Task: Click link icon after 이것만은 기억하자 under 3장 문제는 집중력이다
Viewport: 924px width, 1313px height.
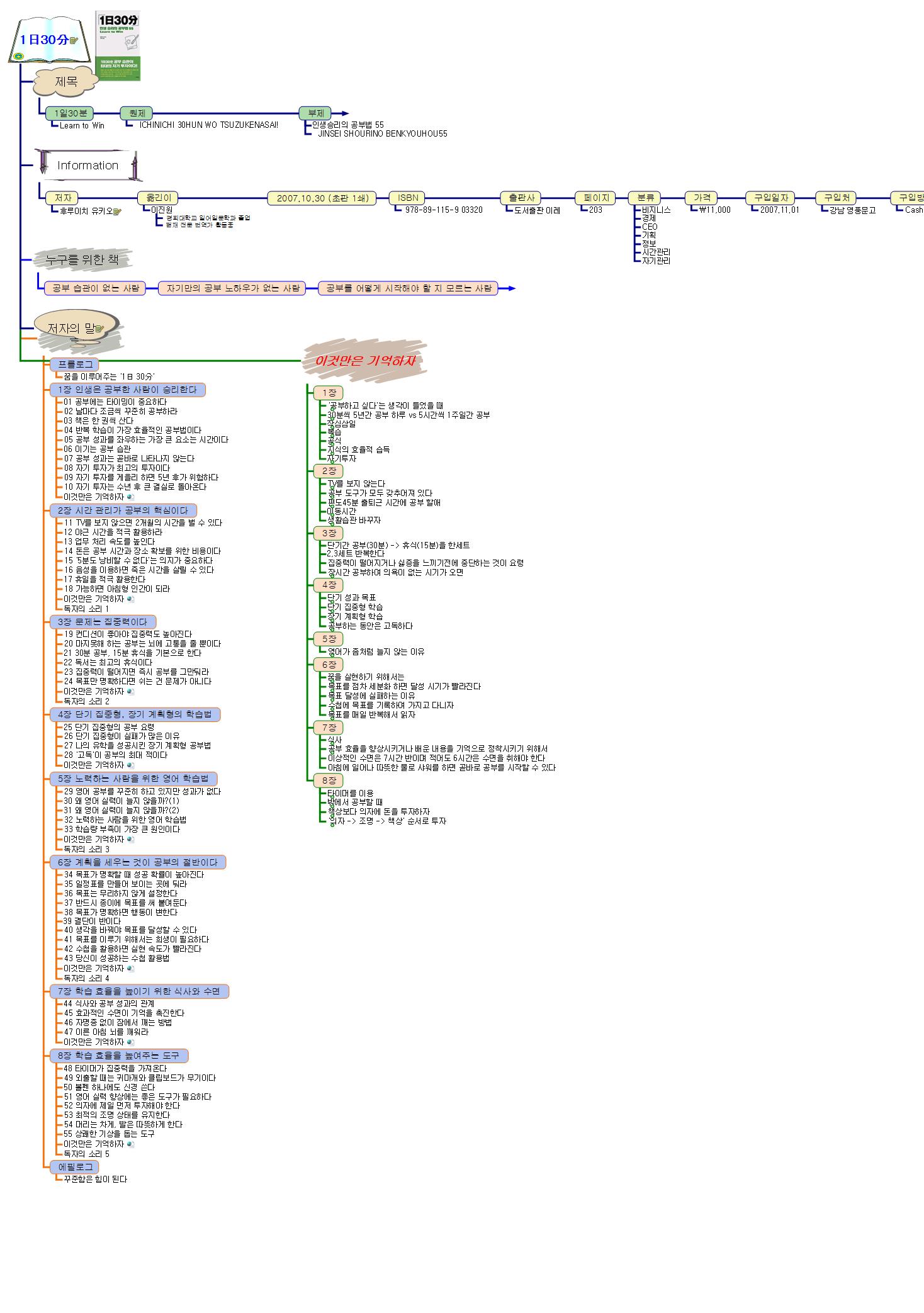Action: [130, 691]
